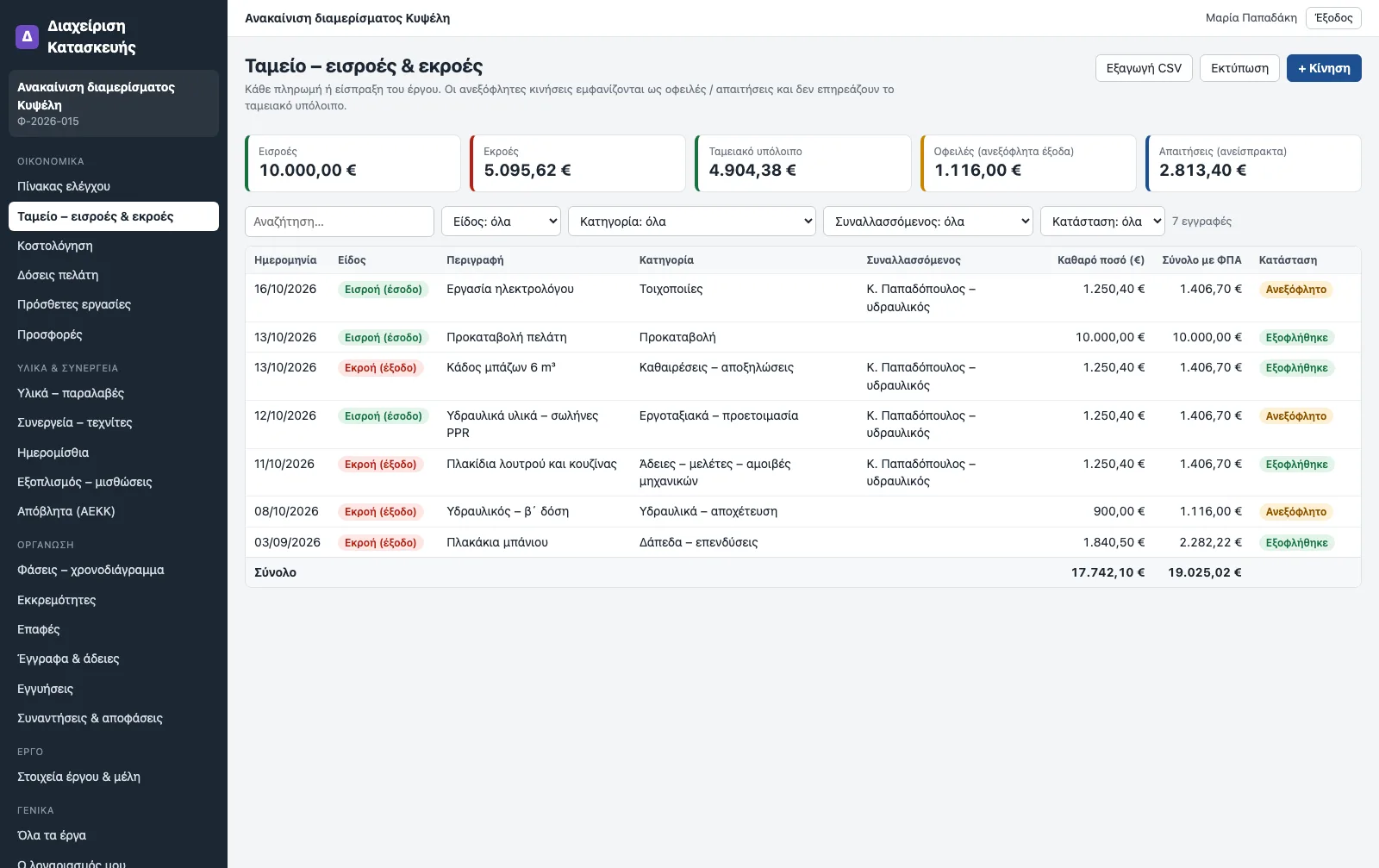
Task: Add a new entry with + Κίνηση
Action: point(1324,68)
